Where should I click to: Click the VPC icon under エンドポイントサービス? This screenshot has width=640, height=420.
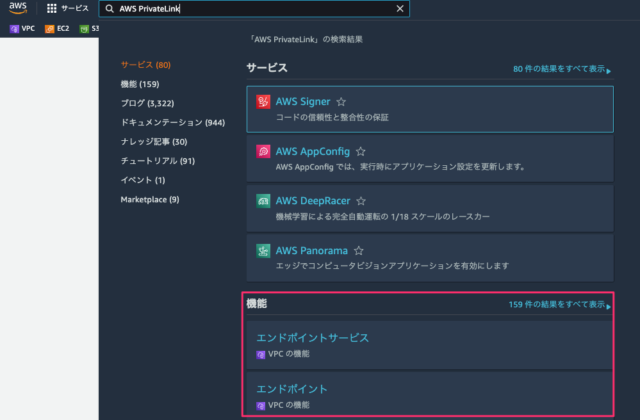(260, 355)
